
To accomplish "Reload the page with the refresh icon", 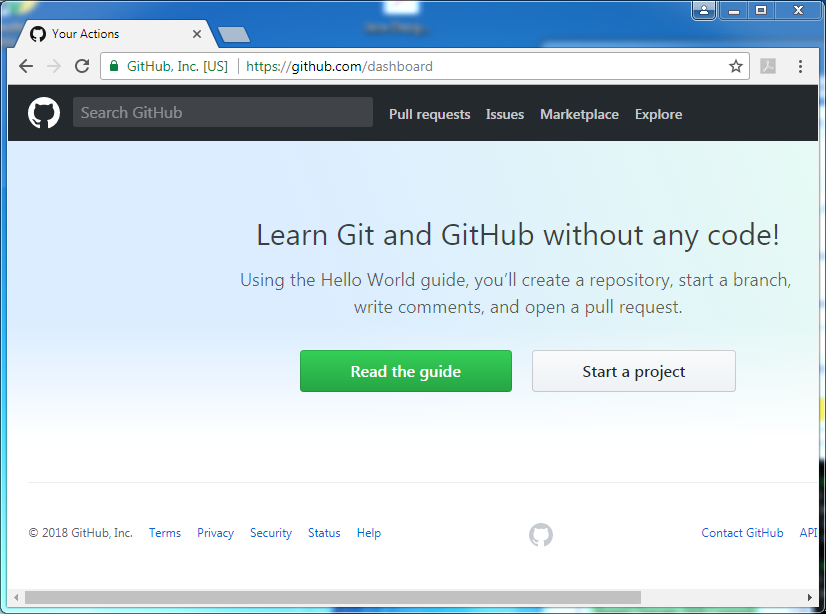I will click(x=82, y=66).
